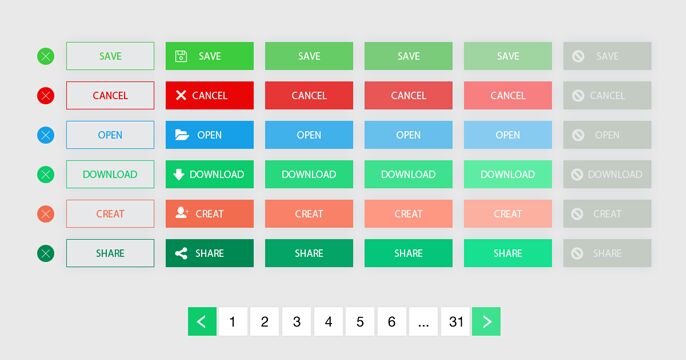Screen dimensions: 686x360
Task: Click the CREAT button with add-user icon
Action: pyautogui.click(x=210, y=213)
